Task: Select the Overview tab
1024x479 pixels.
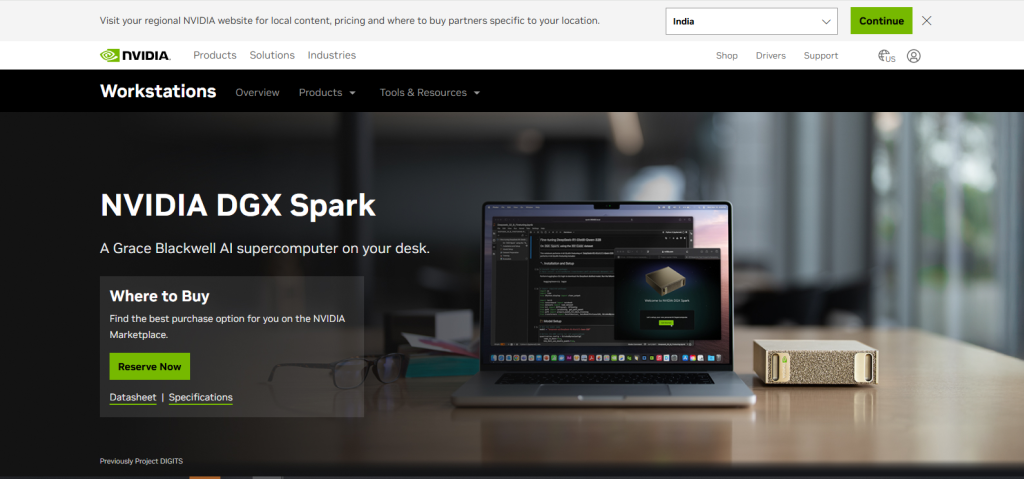Action: pyautogui.click(x=257, y=93)
